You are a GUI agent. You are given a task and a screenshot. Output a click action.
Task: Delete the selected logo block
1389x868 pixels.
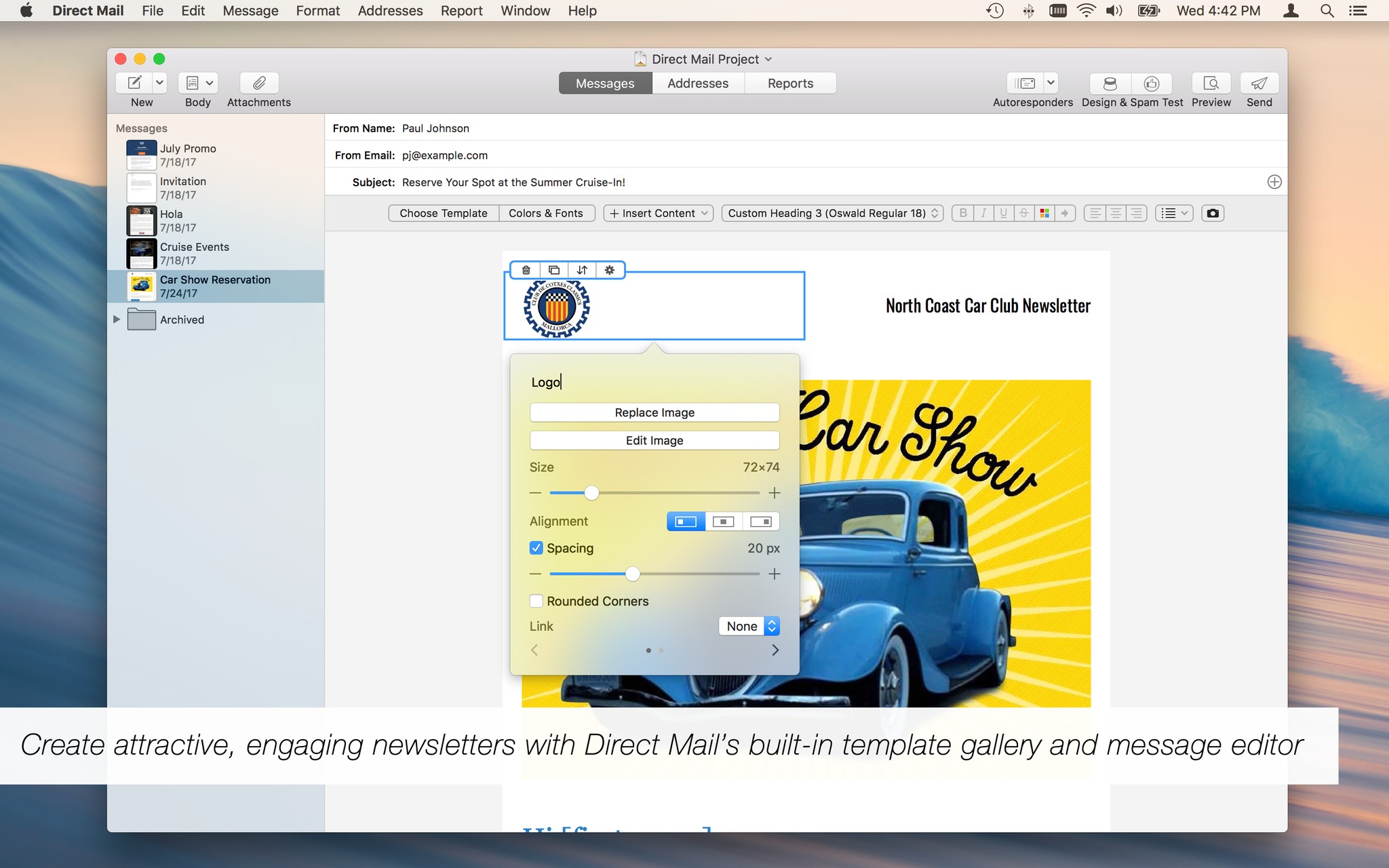(526, 270)
